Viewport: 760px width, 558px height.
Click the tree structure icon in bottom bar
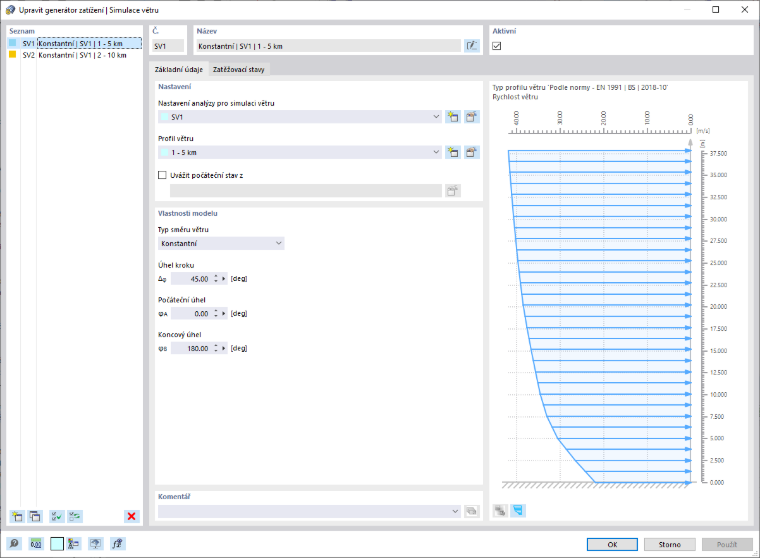pyautogui.click(x=74, y=544)
